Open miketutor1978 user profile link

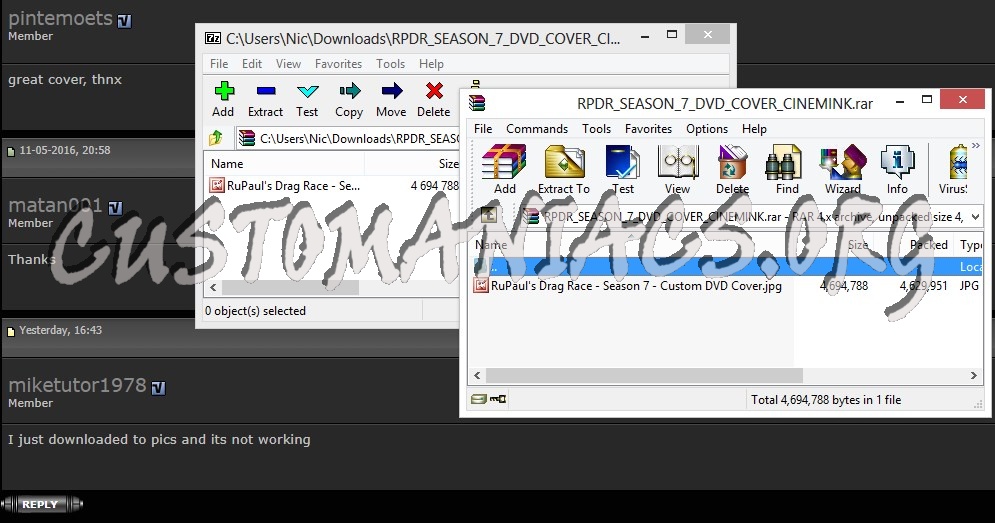77,385
